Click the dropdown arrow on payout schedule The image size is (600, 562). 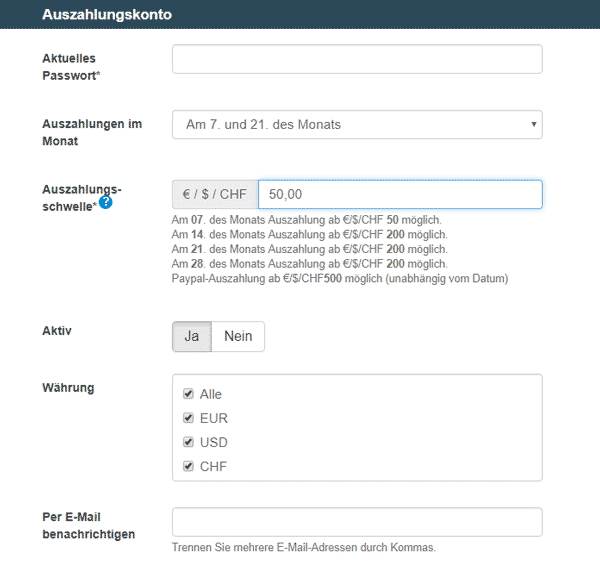point(533,124)
